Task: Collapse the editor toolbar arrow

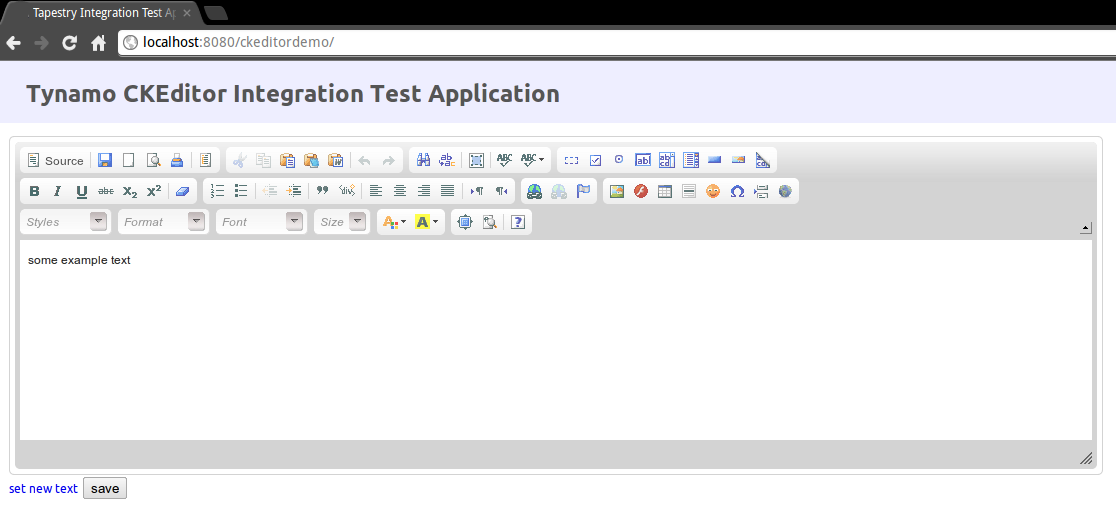Action: [1085, 228]
